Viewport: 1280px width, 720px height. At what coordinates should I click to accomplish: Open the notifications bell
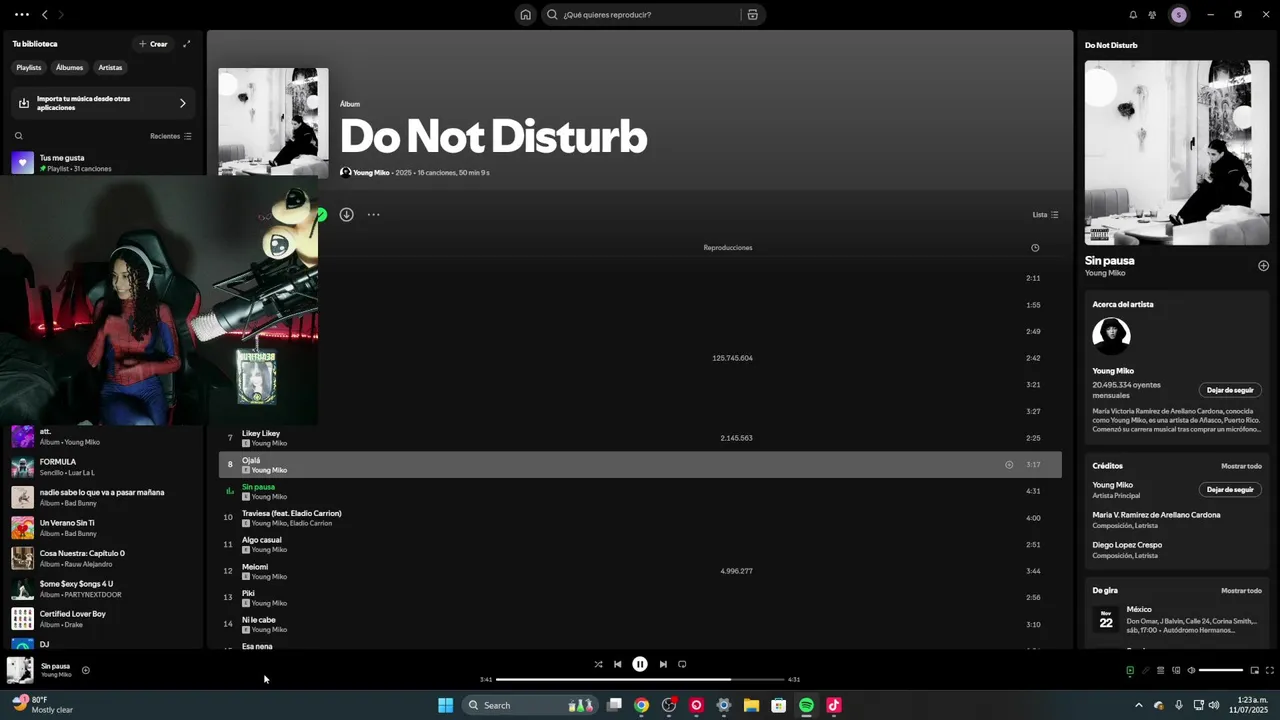(x=1133, y=15)
